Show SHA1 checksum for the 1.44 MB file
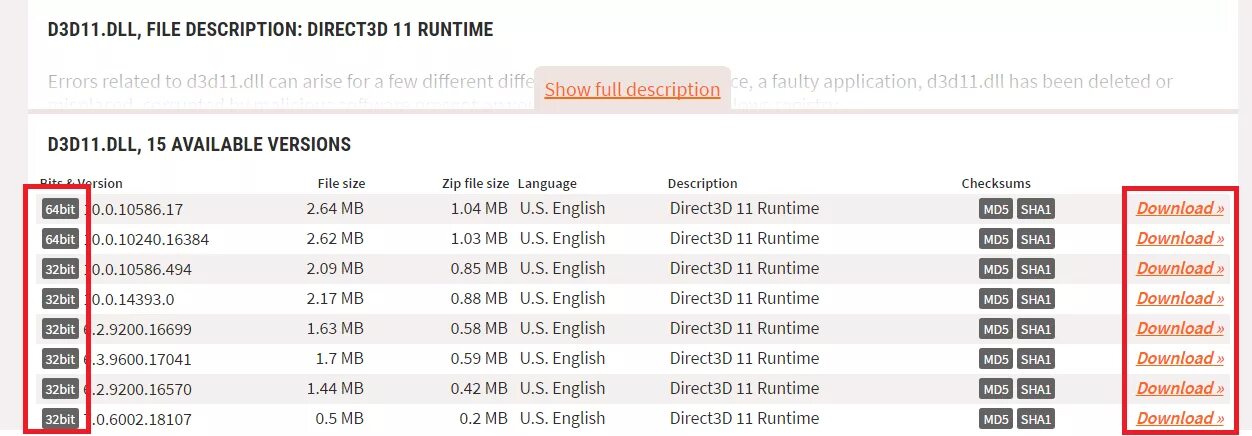The width and height of the screenshot is (1252, 436). [x=1035, y=390]
